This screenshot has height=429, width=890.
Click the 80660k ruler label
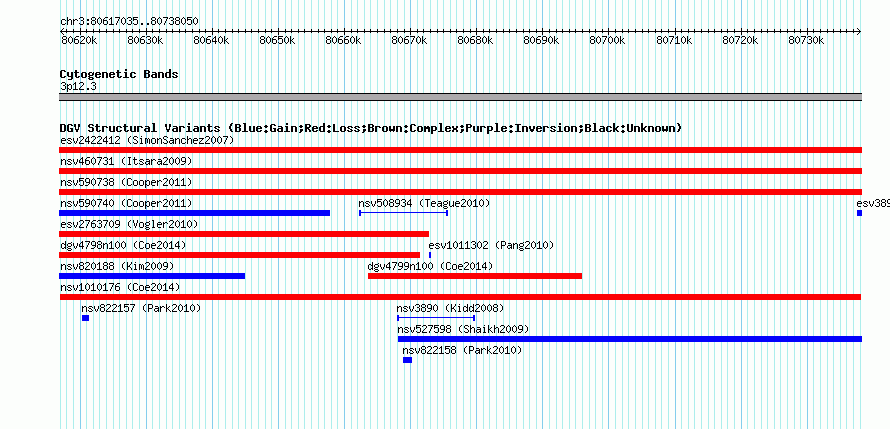[343, 40]
